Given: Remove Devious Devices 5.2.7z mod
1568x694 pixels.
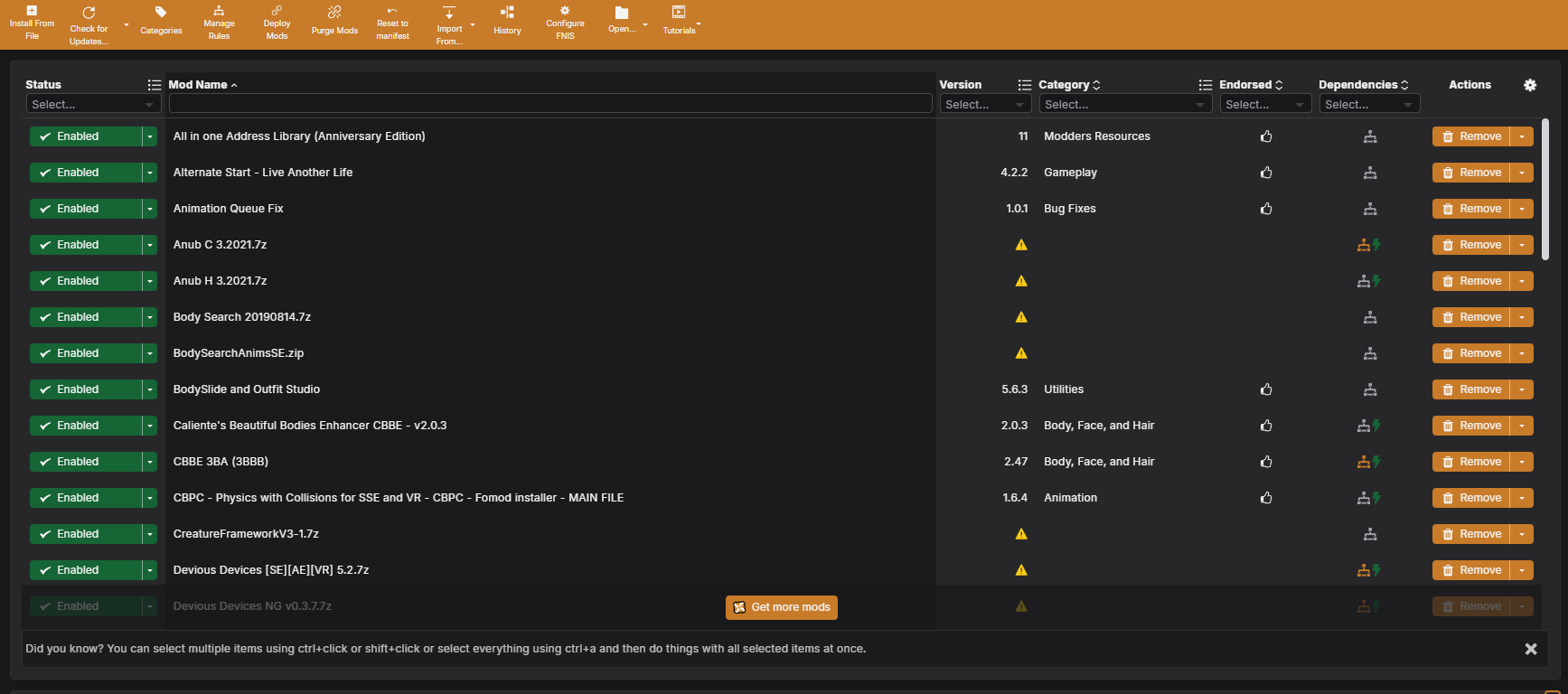Looking at the screenshot, I should point(1471,570).
